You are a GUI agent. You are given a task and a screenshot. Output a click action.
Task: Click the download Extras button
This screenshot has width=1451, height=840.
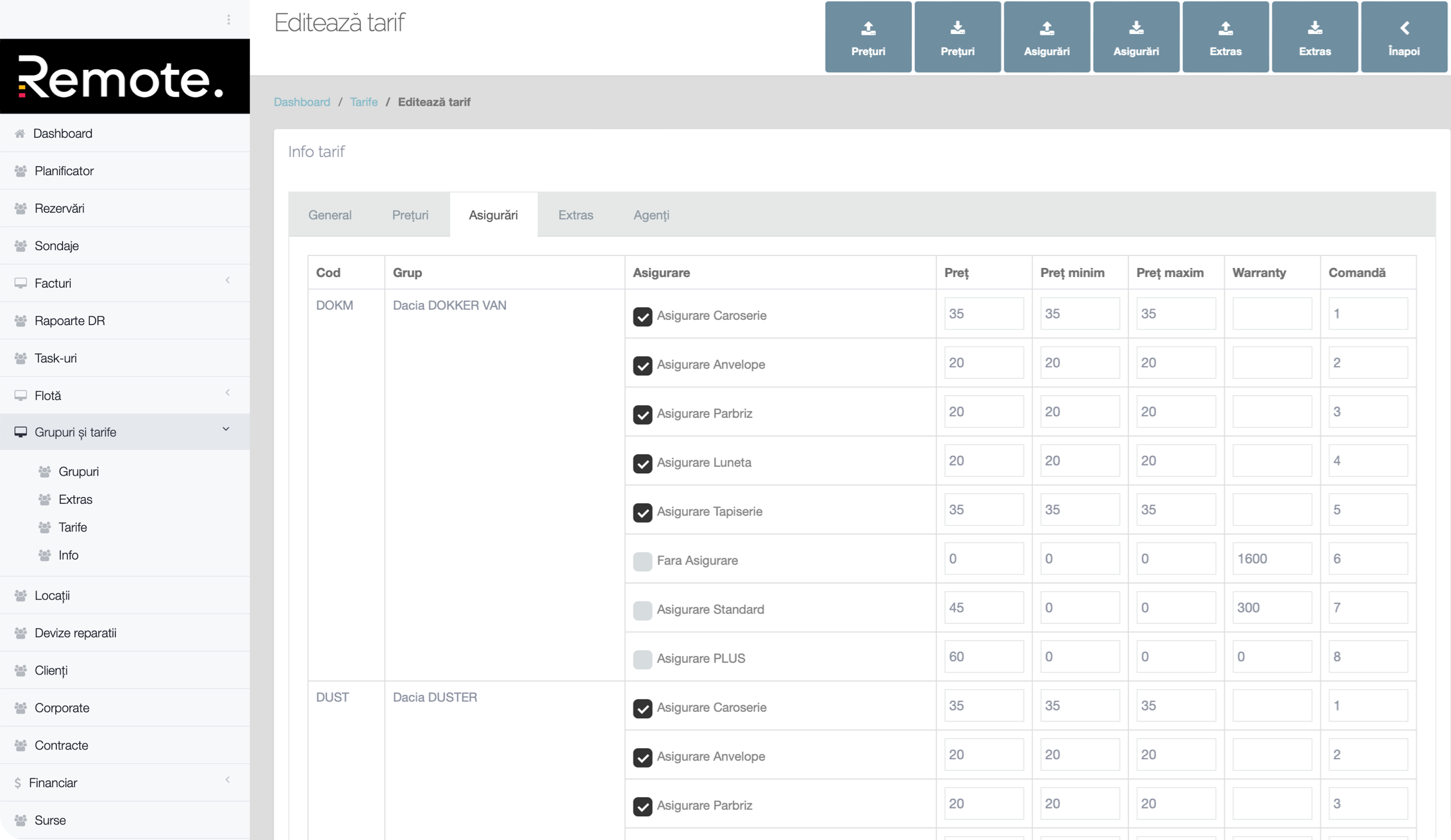click(1314, 37)
